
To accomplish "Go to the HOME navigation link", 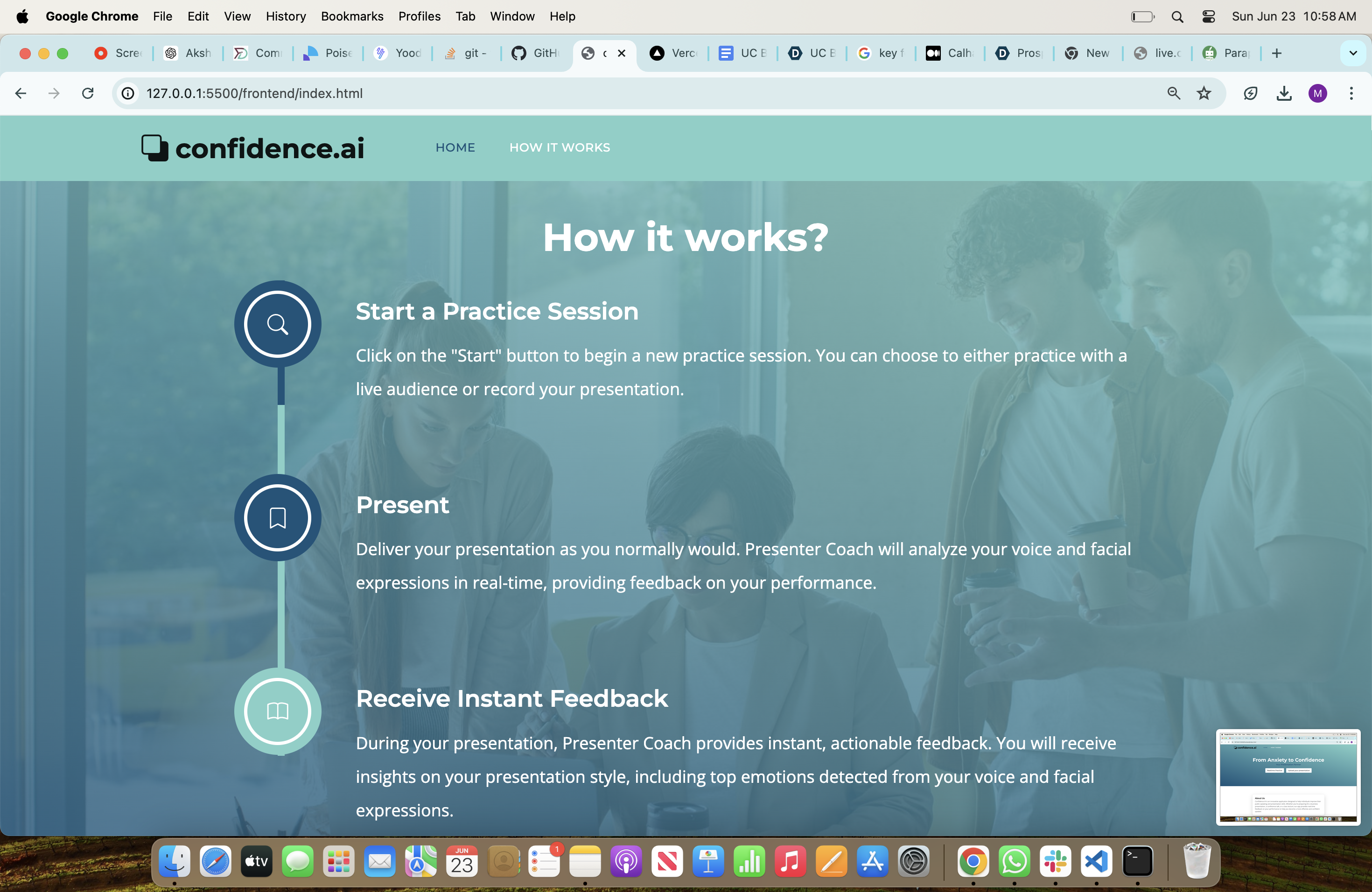I will coord(455,147).
